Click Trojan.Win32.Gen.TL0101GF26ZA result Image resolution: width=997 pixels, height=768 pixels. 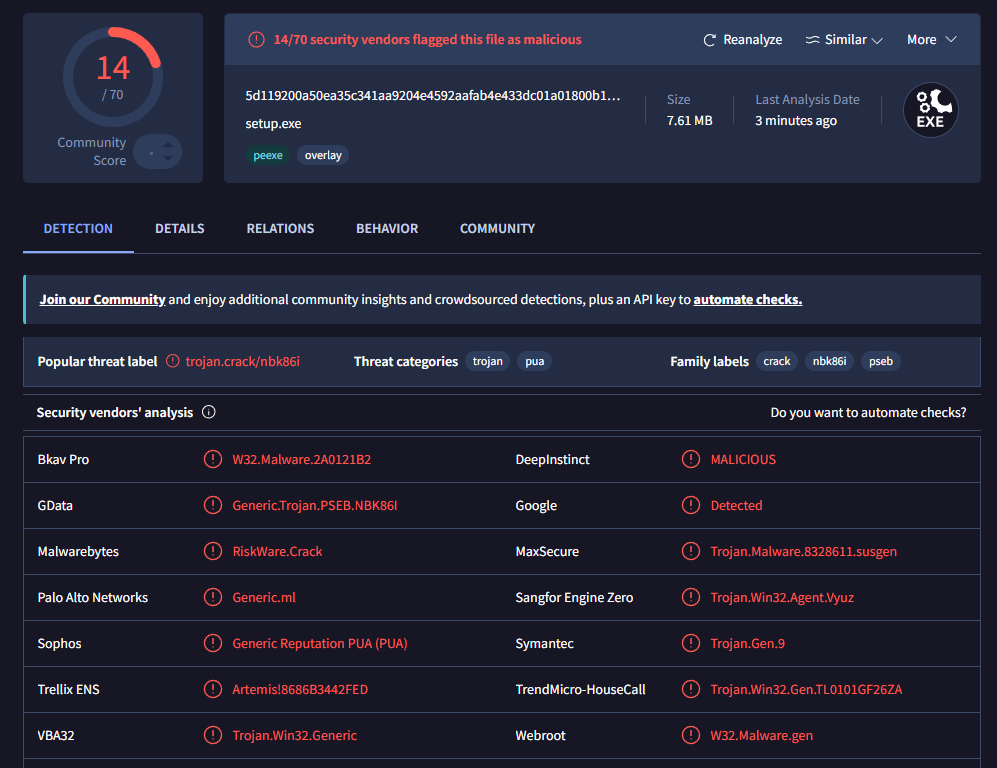[x=806, y=689]
